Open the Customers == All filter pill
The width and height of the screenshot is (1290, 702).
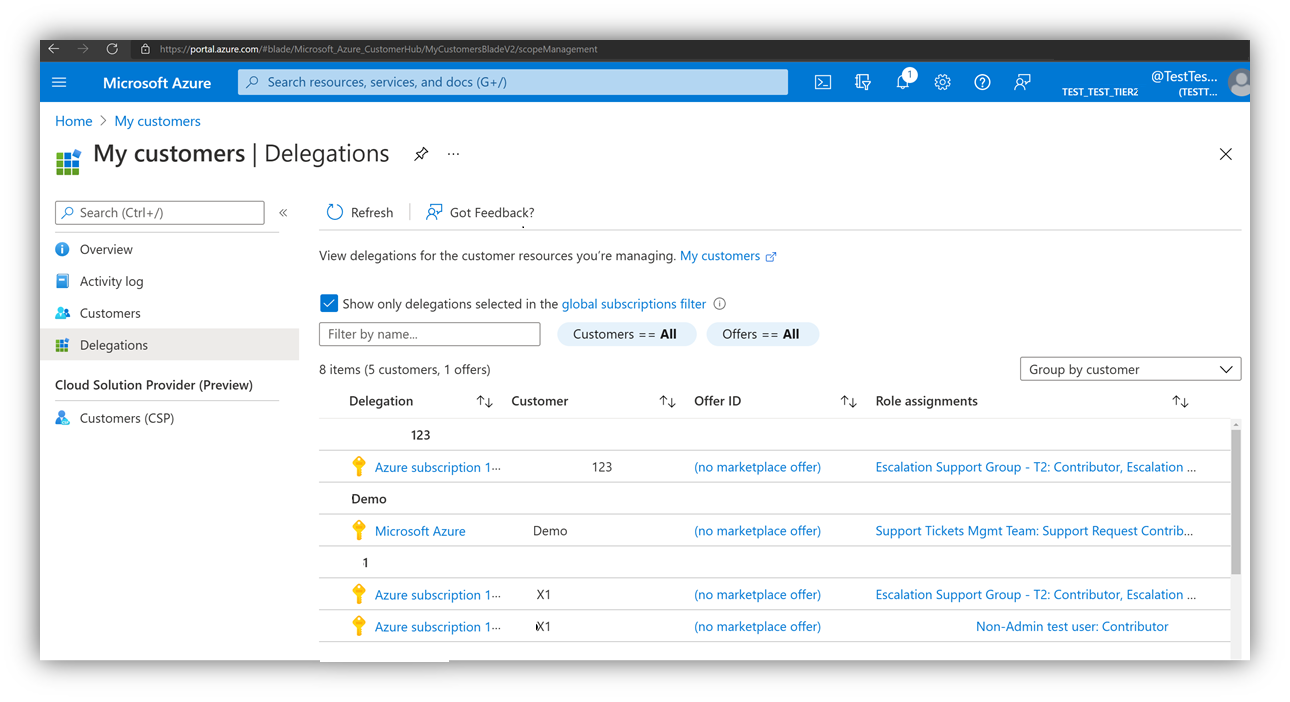pyautogui.click(x=625, y=334)
